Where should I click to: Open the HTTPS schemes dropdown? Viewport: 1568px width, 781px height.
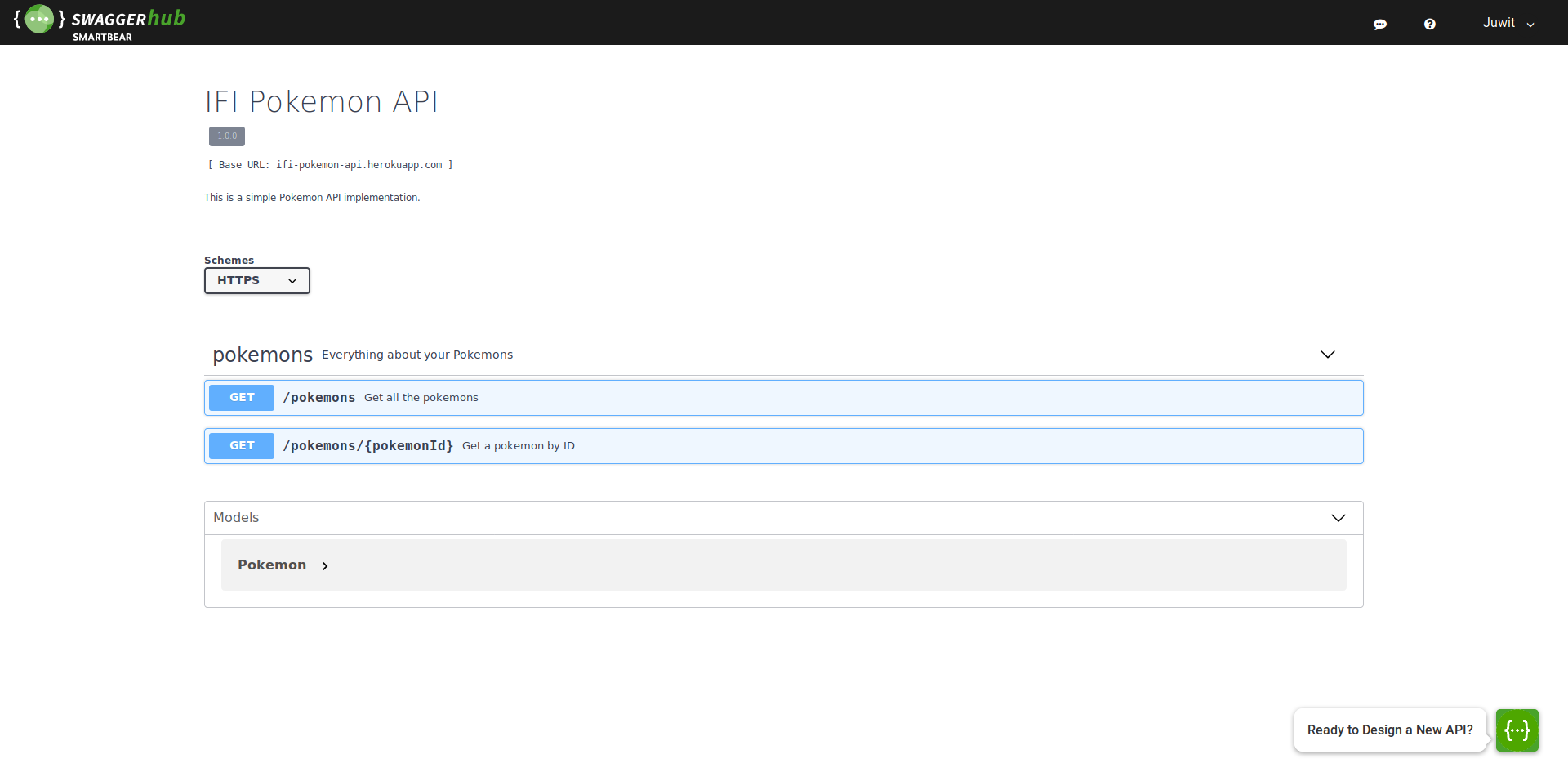pyautogui.click(x=256, y=280)
